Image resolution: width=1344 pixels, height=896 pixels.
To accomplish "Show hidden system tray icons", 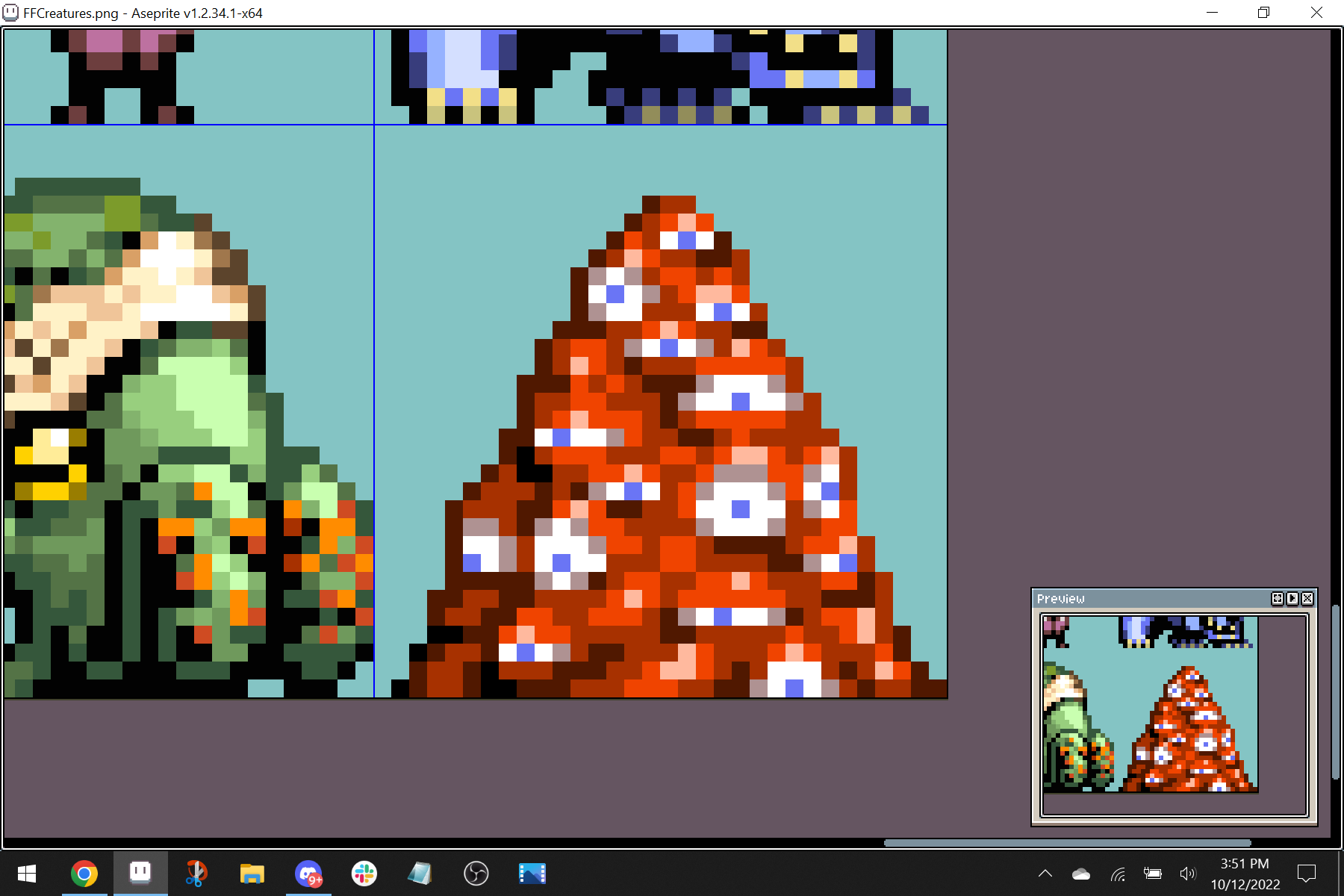I will [1045, 874].
